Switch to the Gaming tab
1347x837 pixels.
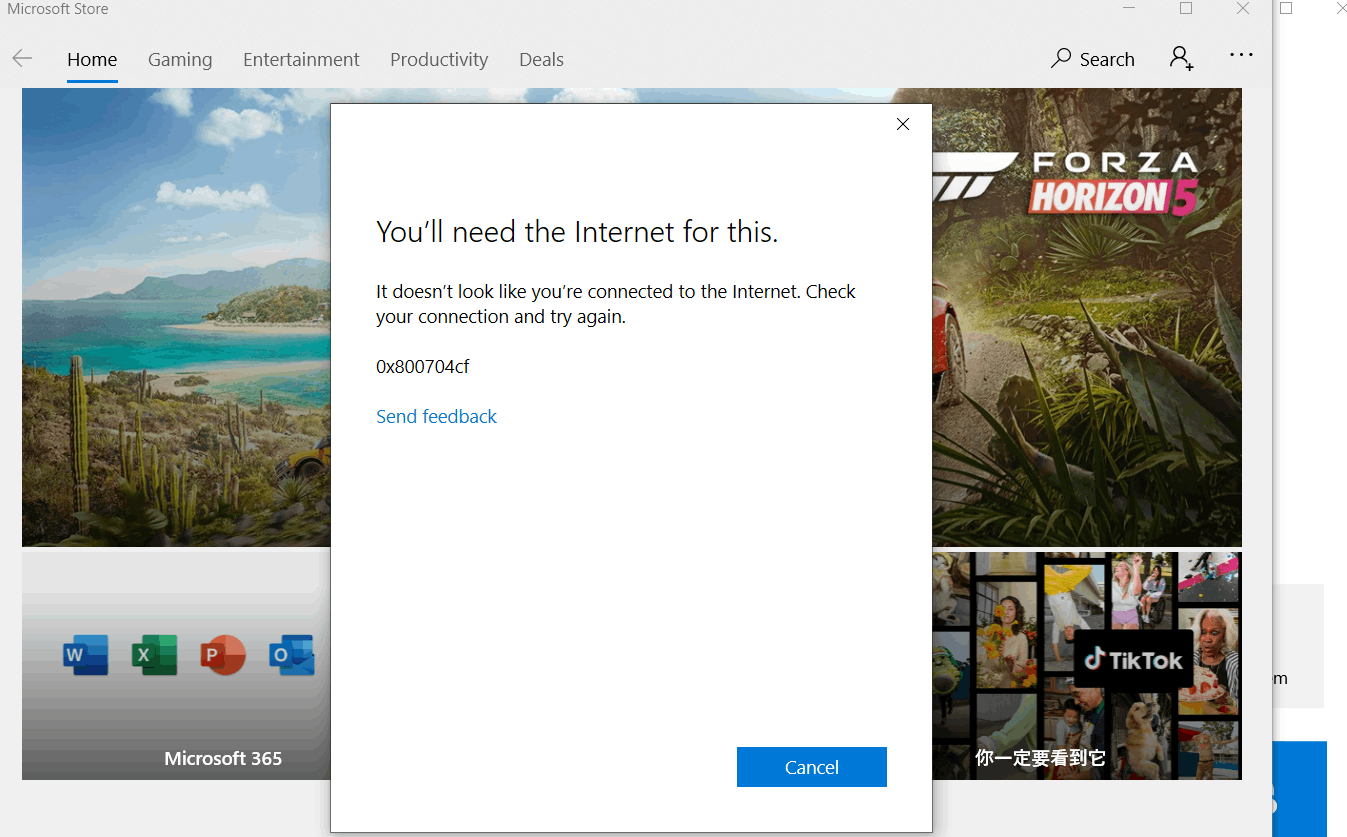click(180, 60)
